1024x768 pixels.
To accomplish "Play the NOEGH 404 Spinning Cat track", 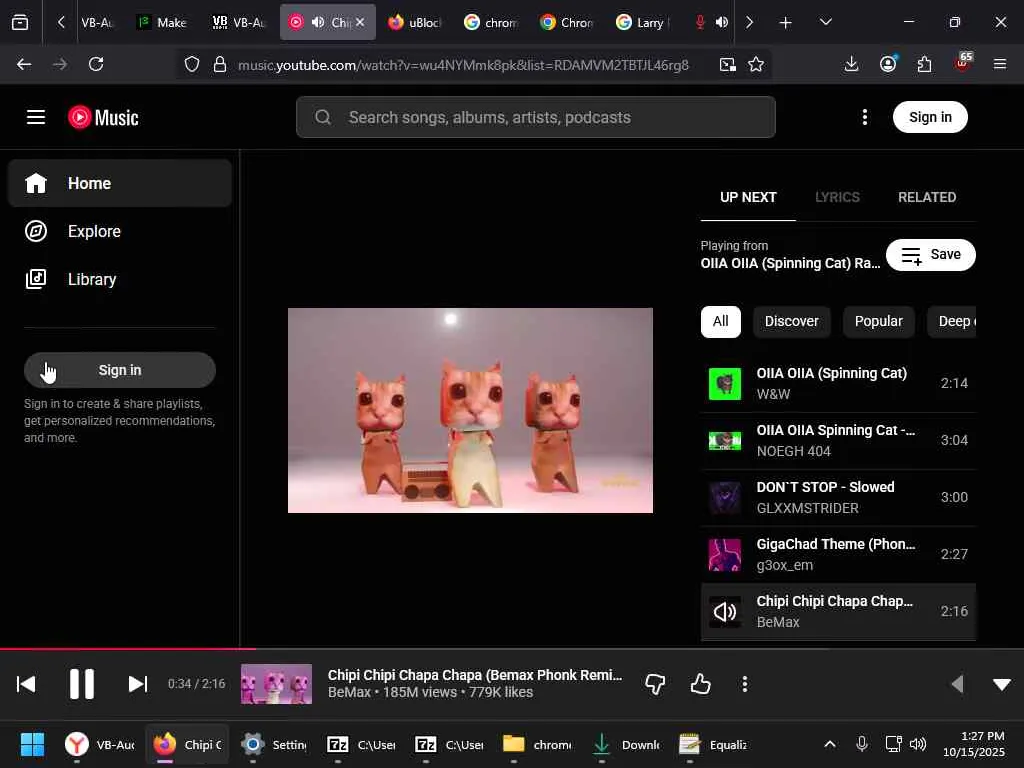I will click(838, 441).
